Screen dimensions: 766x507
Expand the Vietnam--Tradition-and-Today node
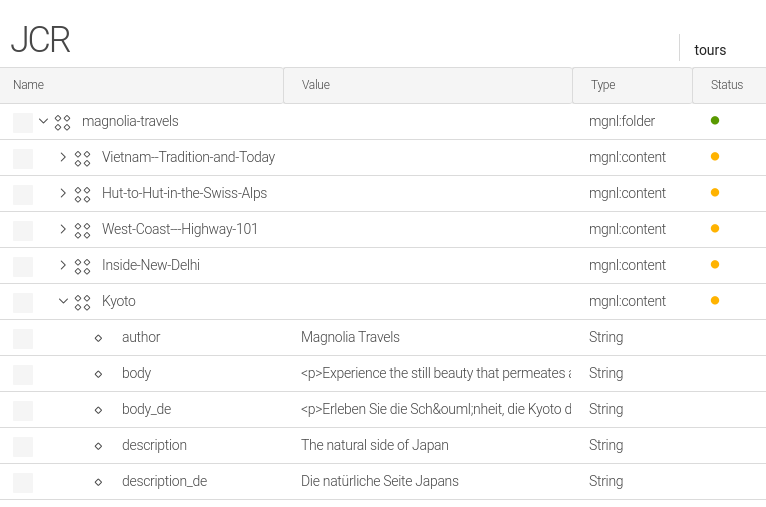(x=63, y=157)
